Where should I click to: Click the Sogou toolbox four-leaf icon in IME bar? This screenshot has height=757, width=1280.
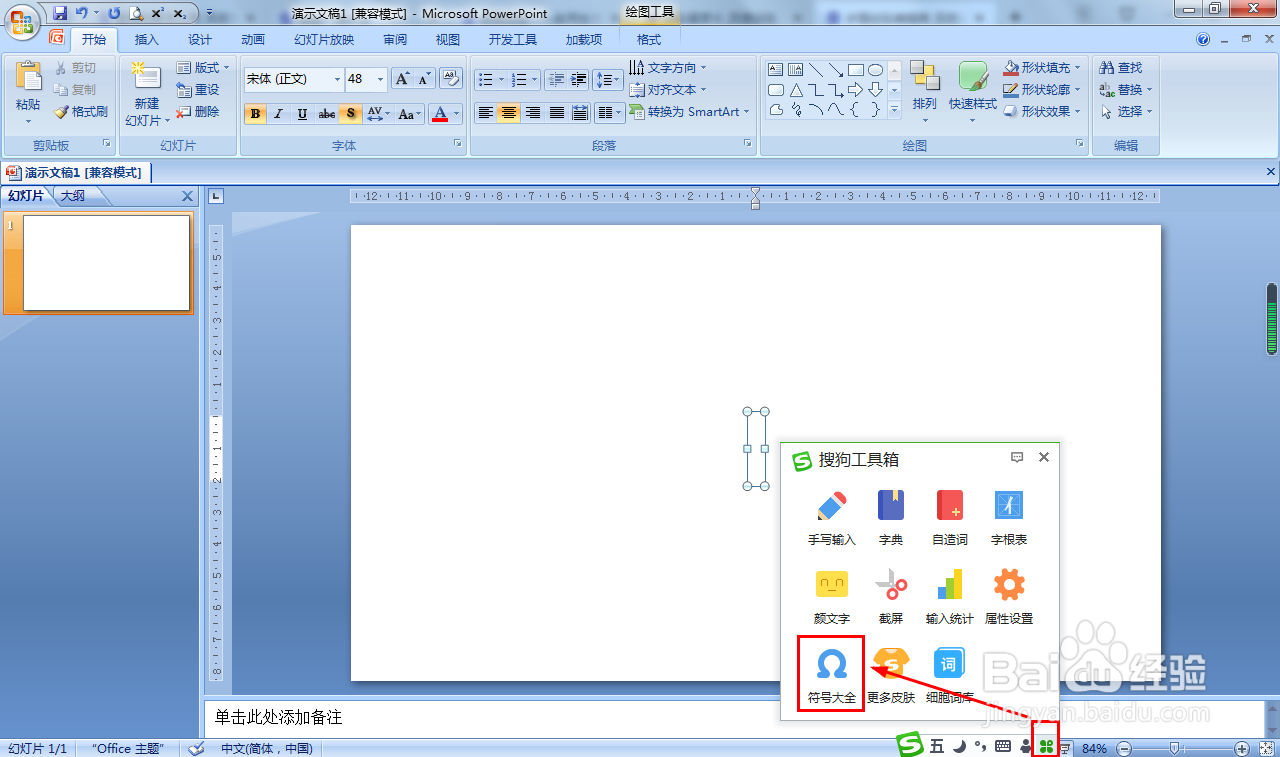coord(1046,746)
